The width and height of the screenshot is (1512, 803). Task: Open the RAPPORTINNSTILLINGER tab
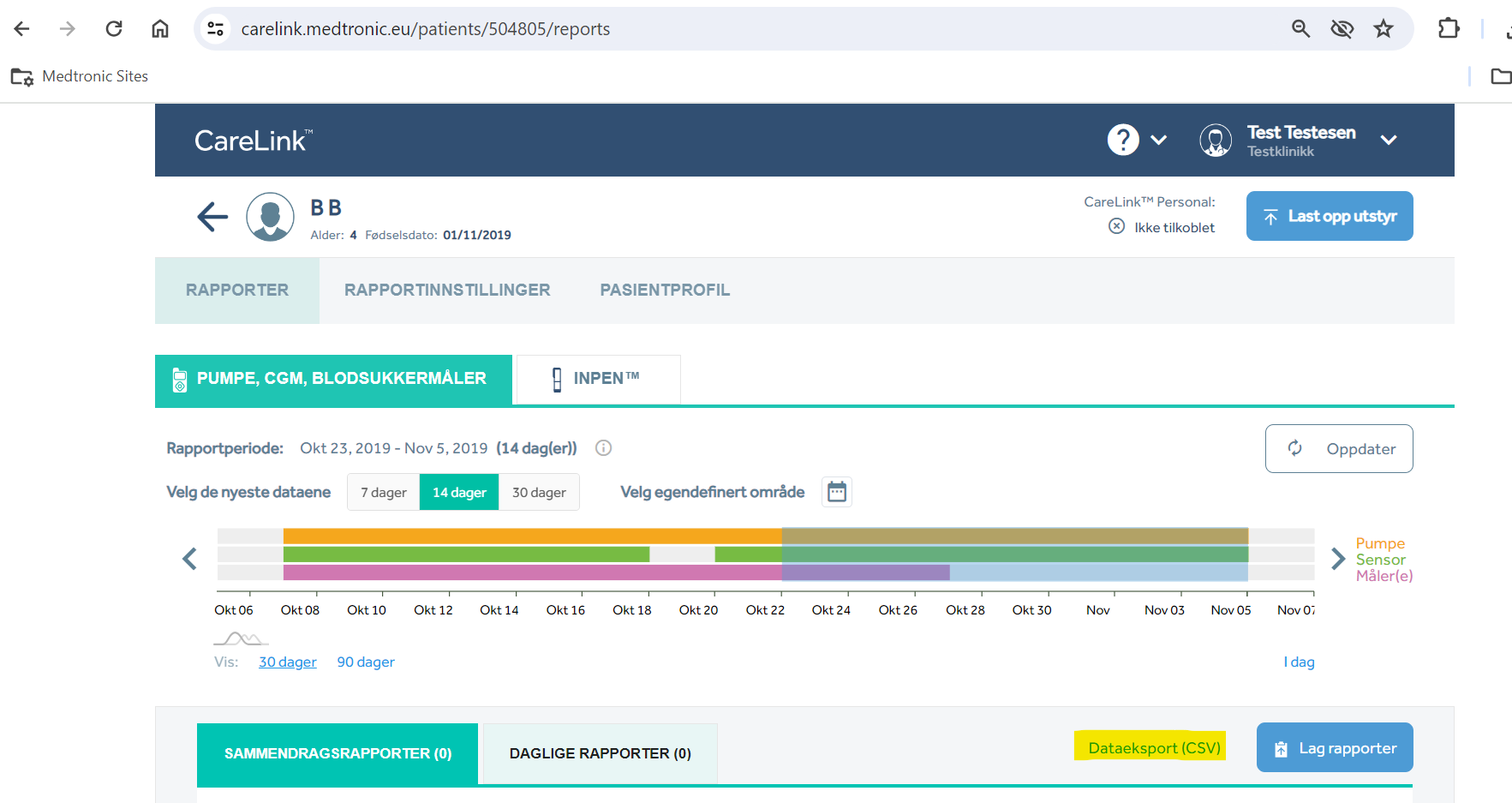[x=447, y=291]
